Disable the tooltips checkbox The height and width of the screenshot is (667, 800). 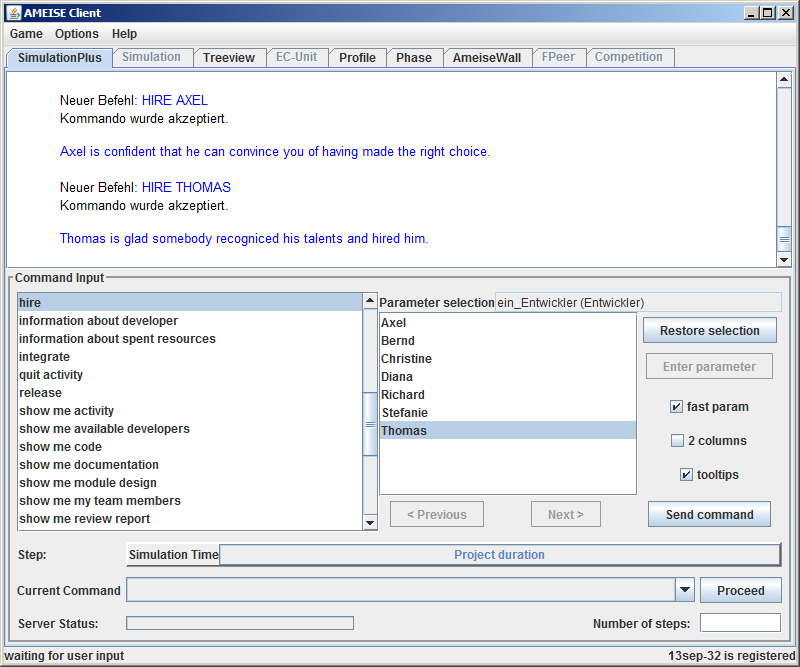pyautogui.click(x=686, y=475)
